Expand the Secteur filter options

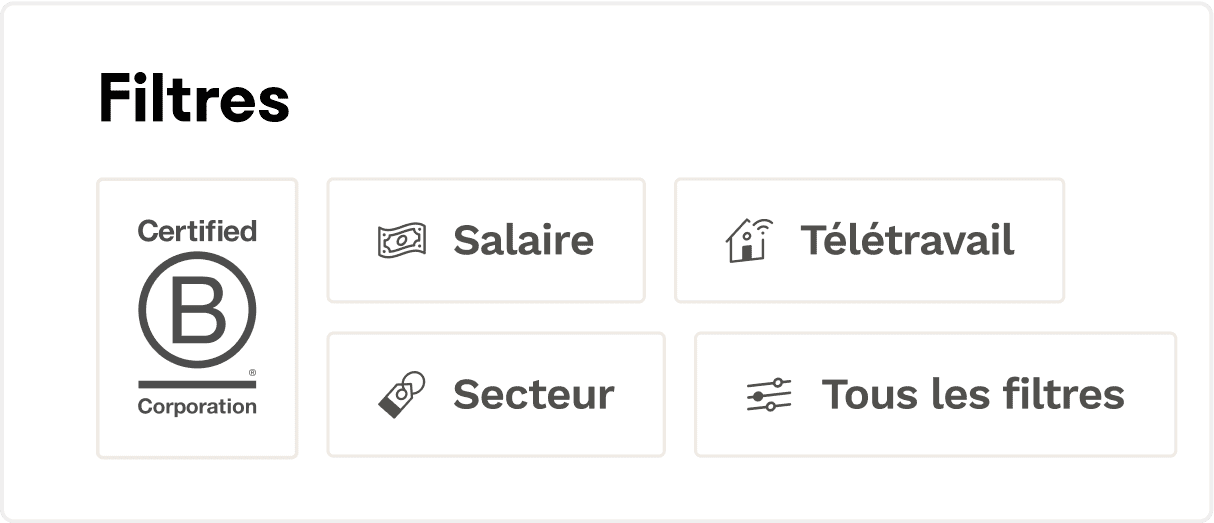pyautogui.click(x=496, y=395)
